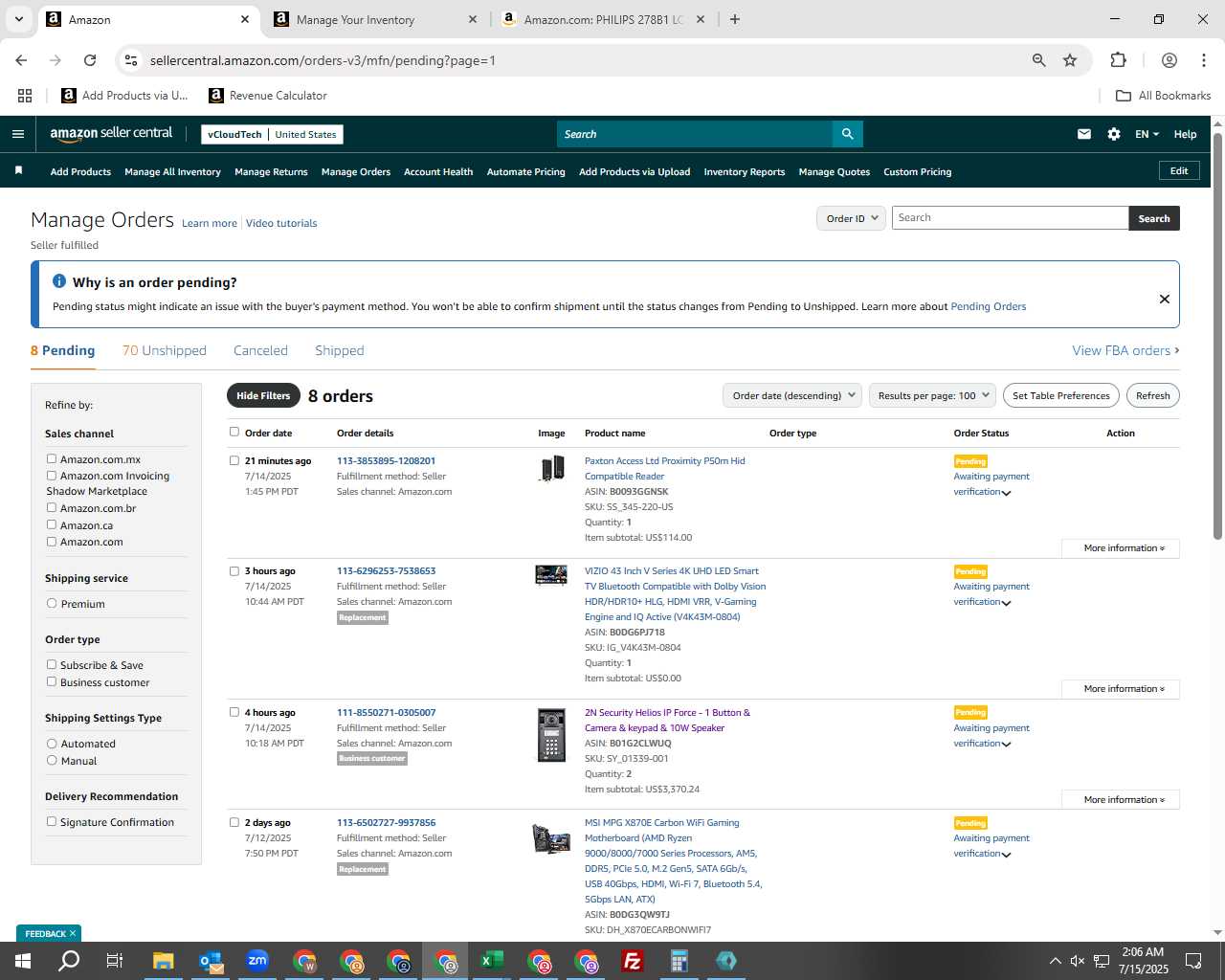The width and height of the screenshot is (1225, 980).
Task: Click the blue info icon in banner
Action: click(59, 281)
